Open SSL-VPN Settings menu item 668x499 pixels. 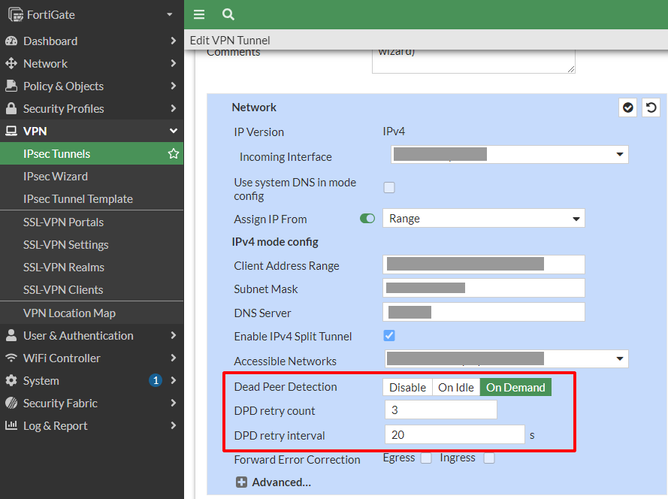pyautogui.click(x=66, y=245)
